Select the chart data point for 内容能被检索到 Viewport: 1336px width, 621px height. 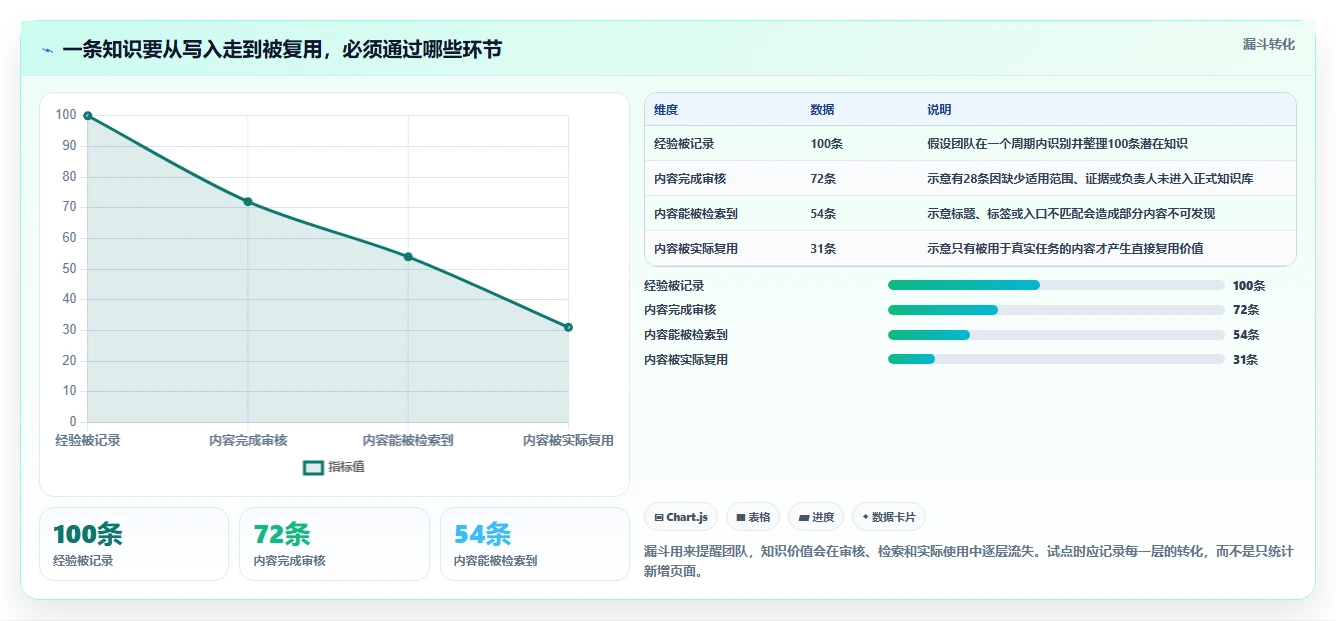pyautogui.click(x=408, y=257)
